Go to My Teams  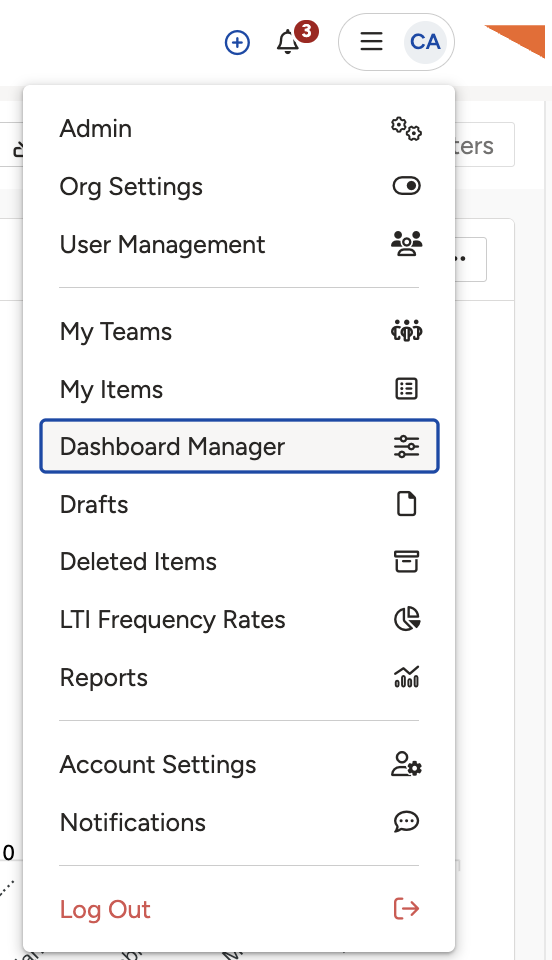(x=239, y=331)
